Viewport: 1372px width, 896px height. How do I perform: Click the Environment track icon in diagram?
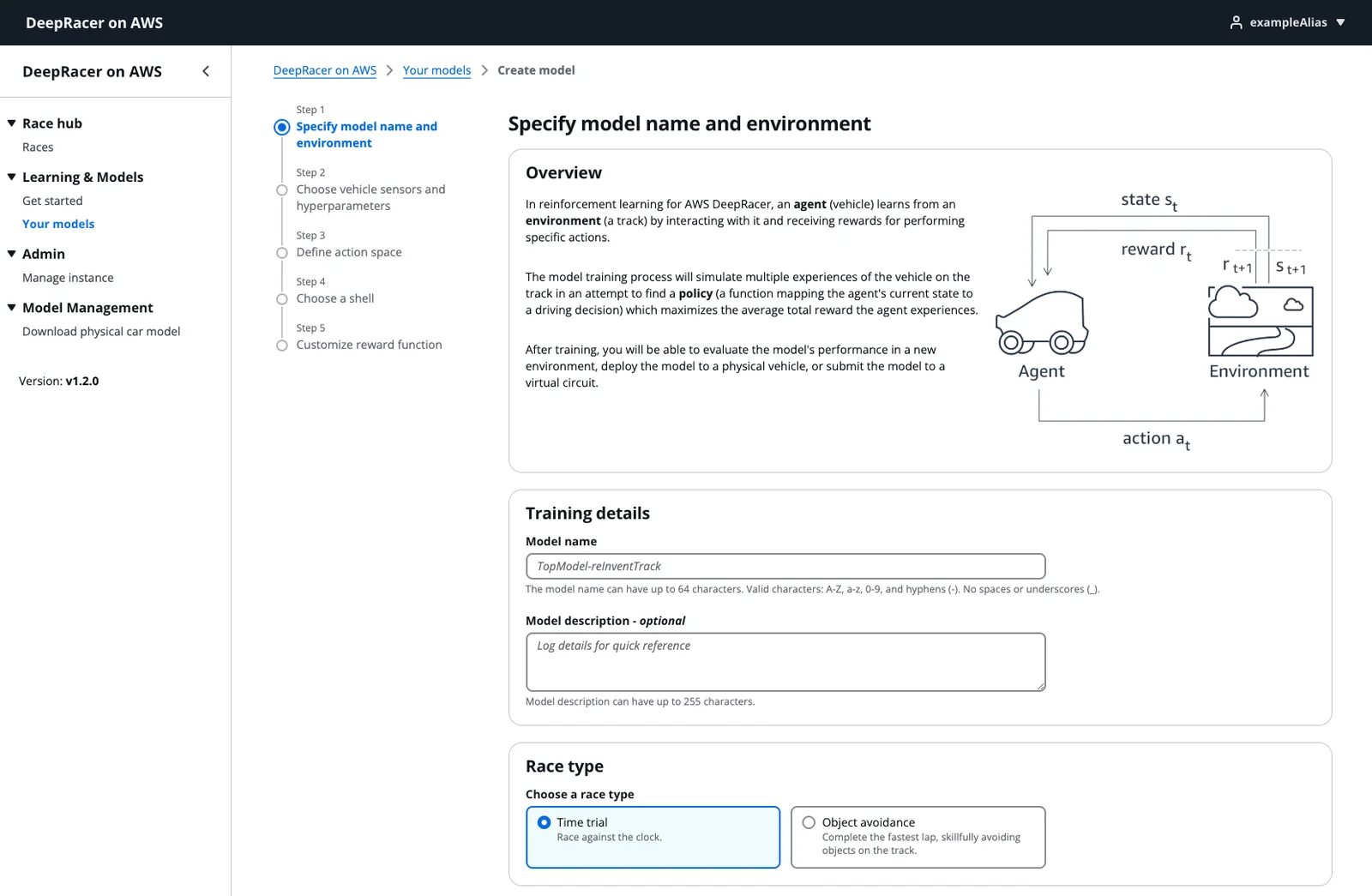point(1261,322)
